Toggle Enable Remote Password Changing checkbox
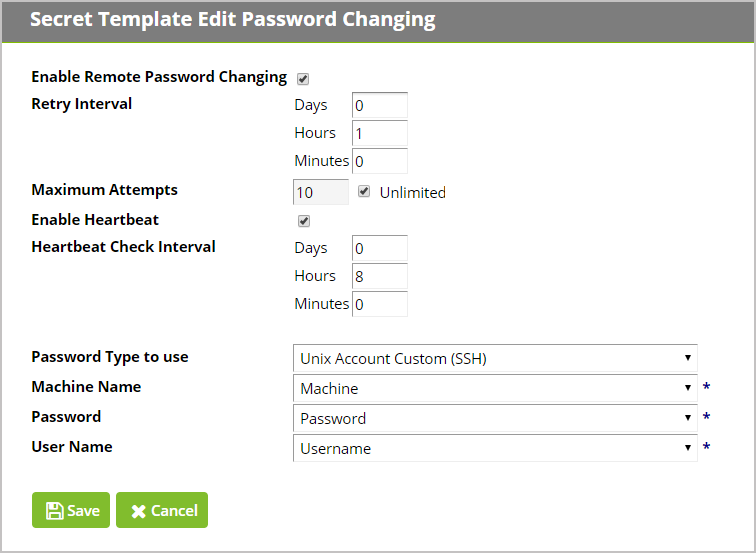The image size is (756, 553). click(303, 79)
